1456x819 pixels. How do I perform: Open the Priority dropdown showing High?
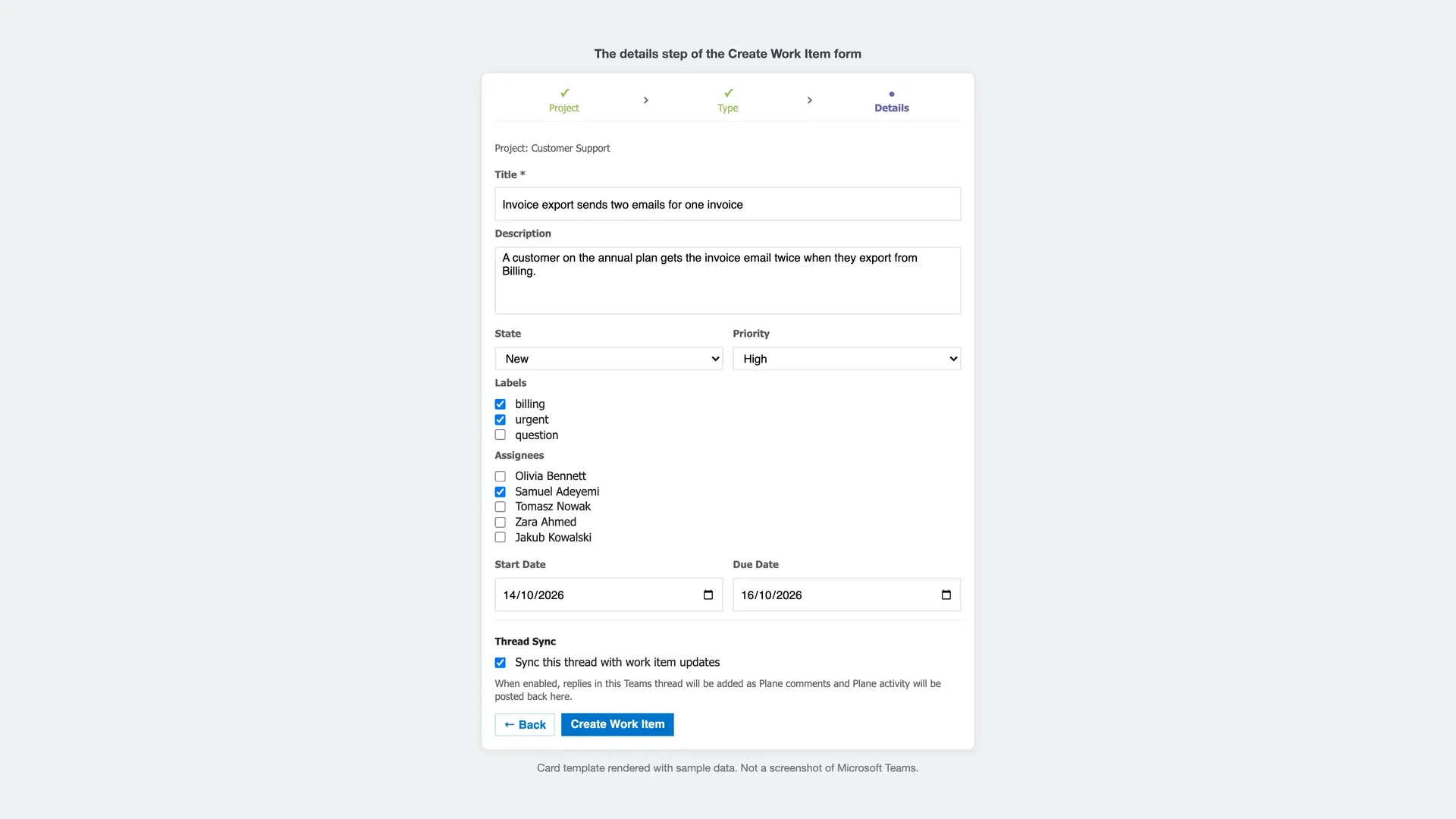click(x=847, y=359)
